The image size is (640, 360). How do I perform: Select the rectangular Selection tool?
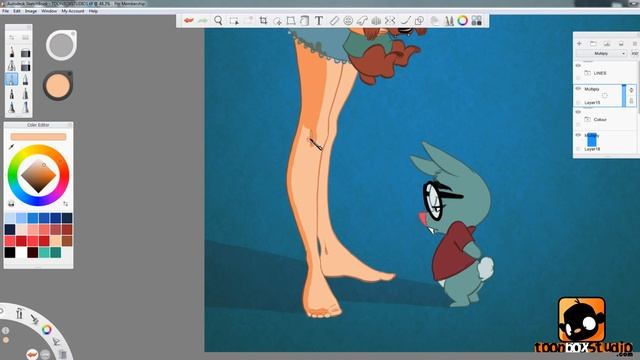coord(234,20)
